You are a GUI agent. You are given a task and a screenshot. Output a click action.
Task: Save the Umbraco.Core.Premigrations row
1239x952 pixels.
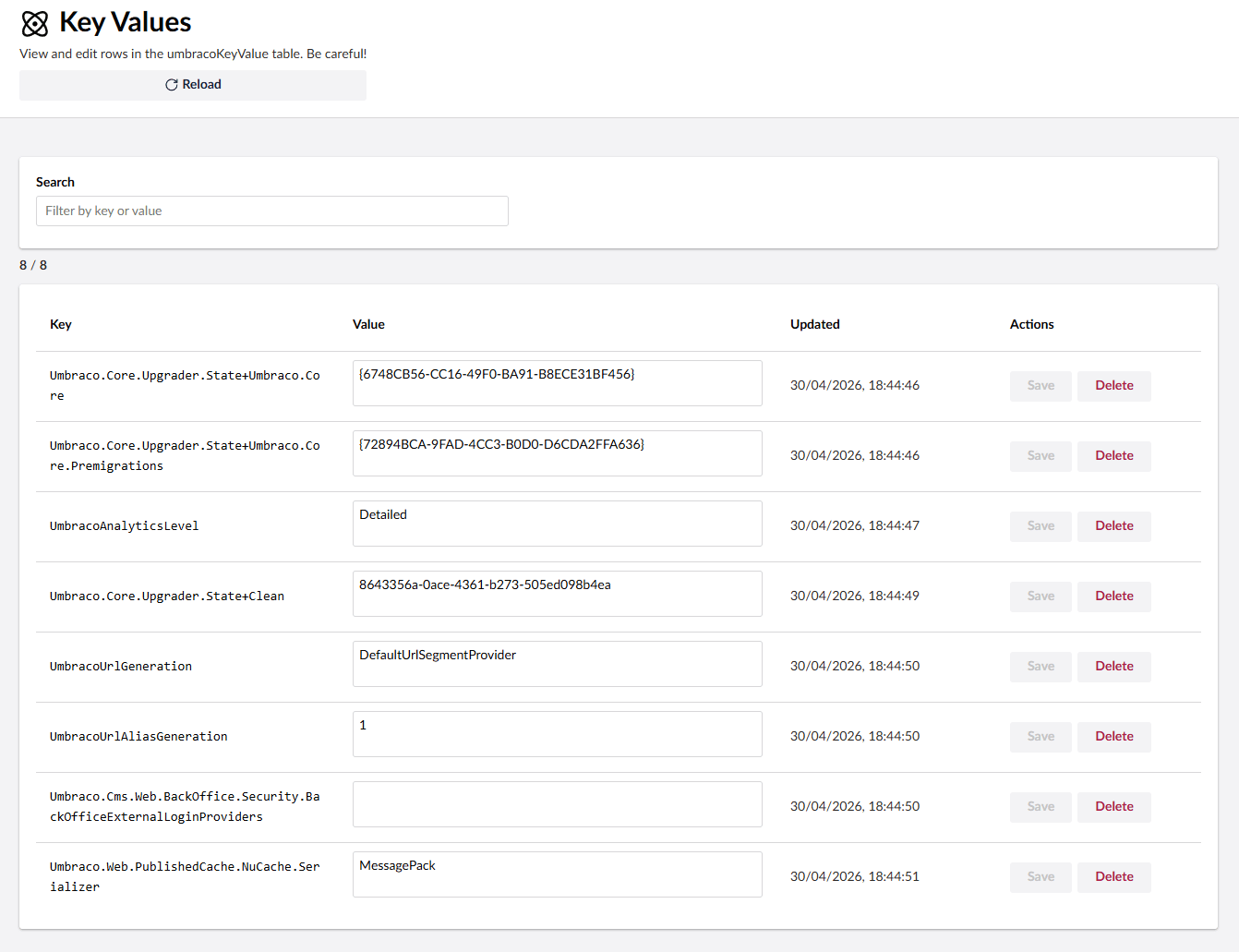[1041, 456]
